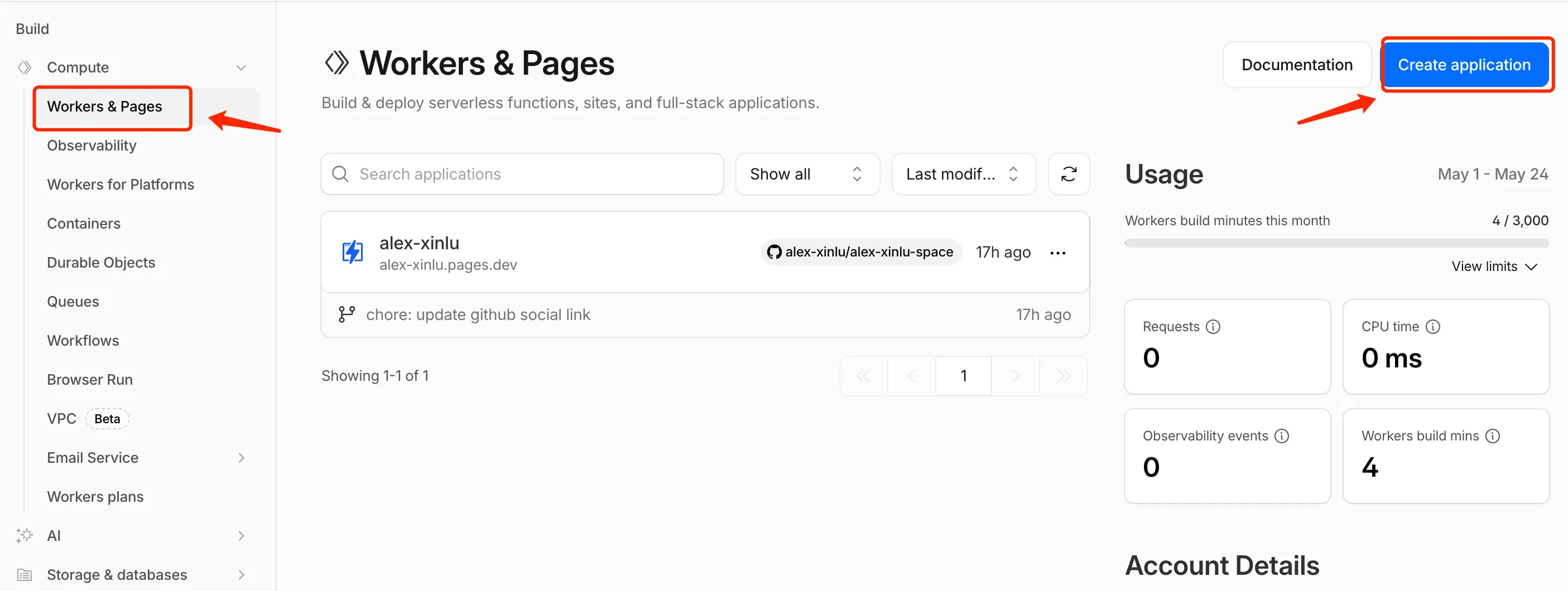The image size is (1568, 591).
Task: Click the Search applications field
Action: 522,174
